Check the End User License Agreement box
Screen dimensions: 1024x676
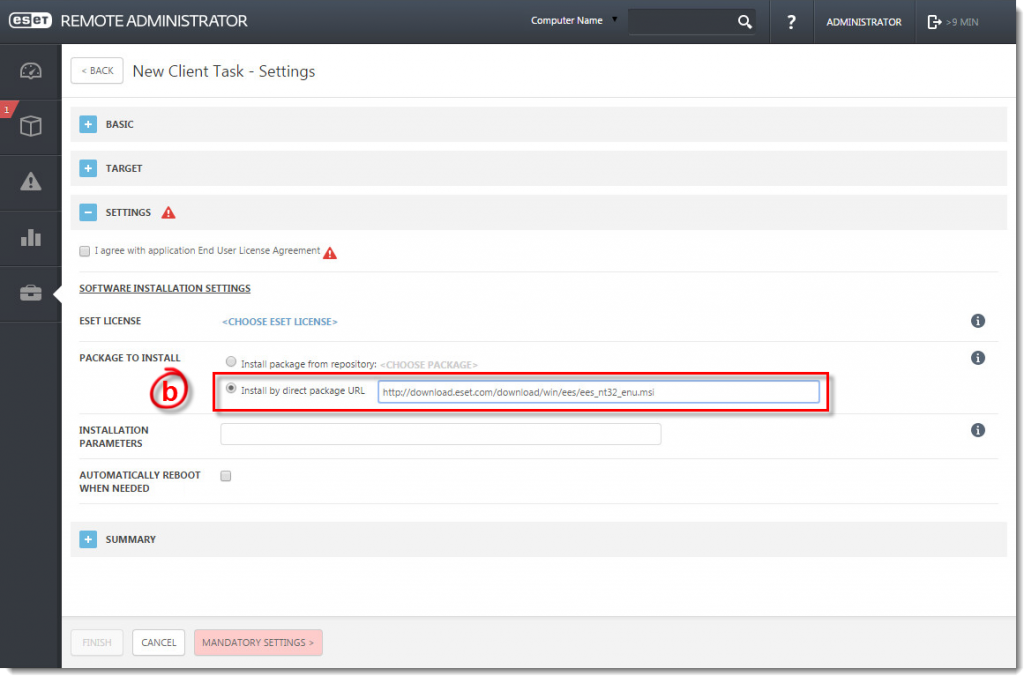(84, 251)
